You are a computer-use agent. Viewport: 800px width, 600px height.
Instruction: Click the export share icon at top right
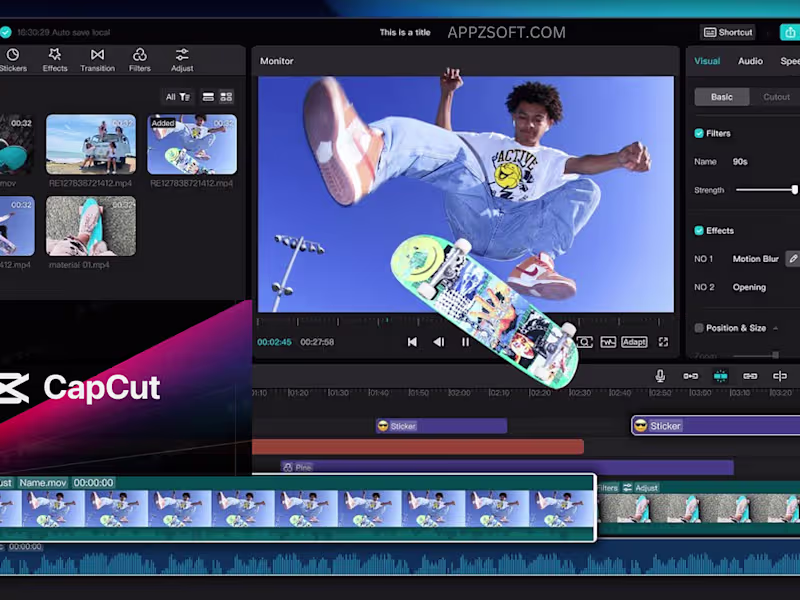click(790, 32)
